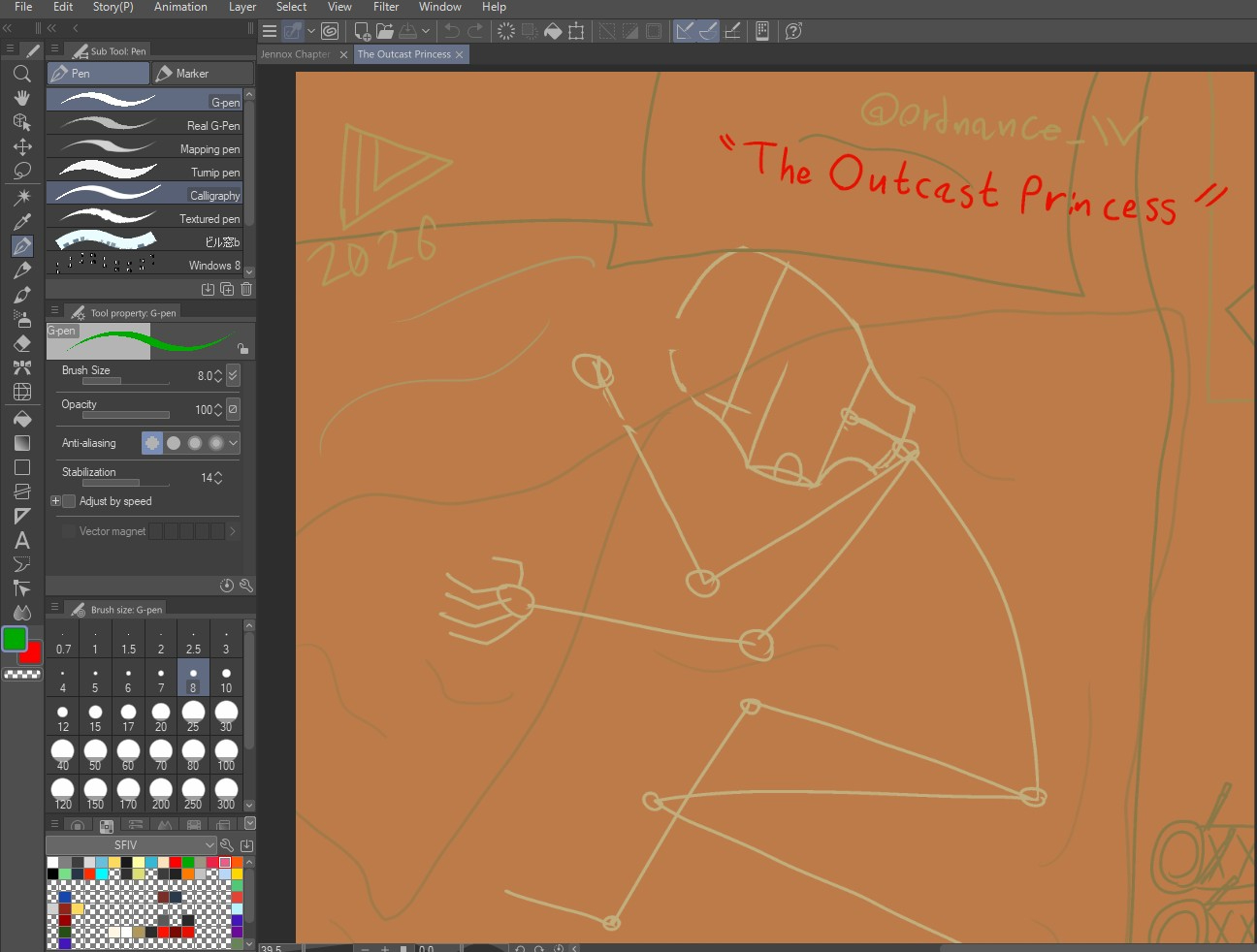Screen dimensions: 1257x952
Task: Delete sub tool with trash icon
Action: 246,289
